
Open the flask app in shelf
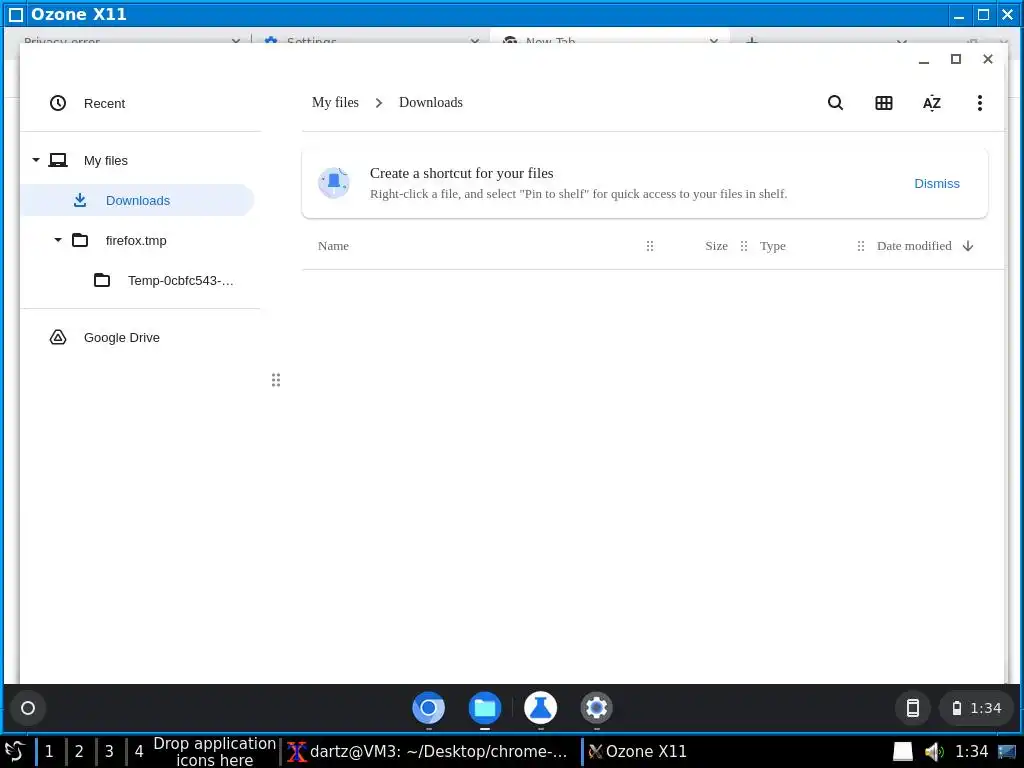pos(541,708)
